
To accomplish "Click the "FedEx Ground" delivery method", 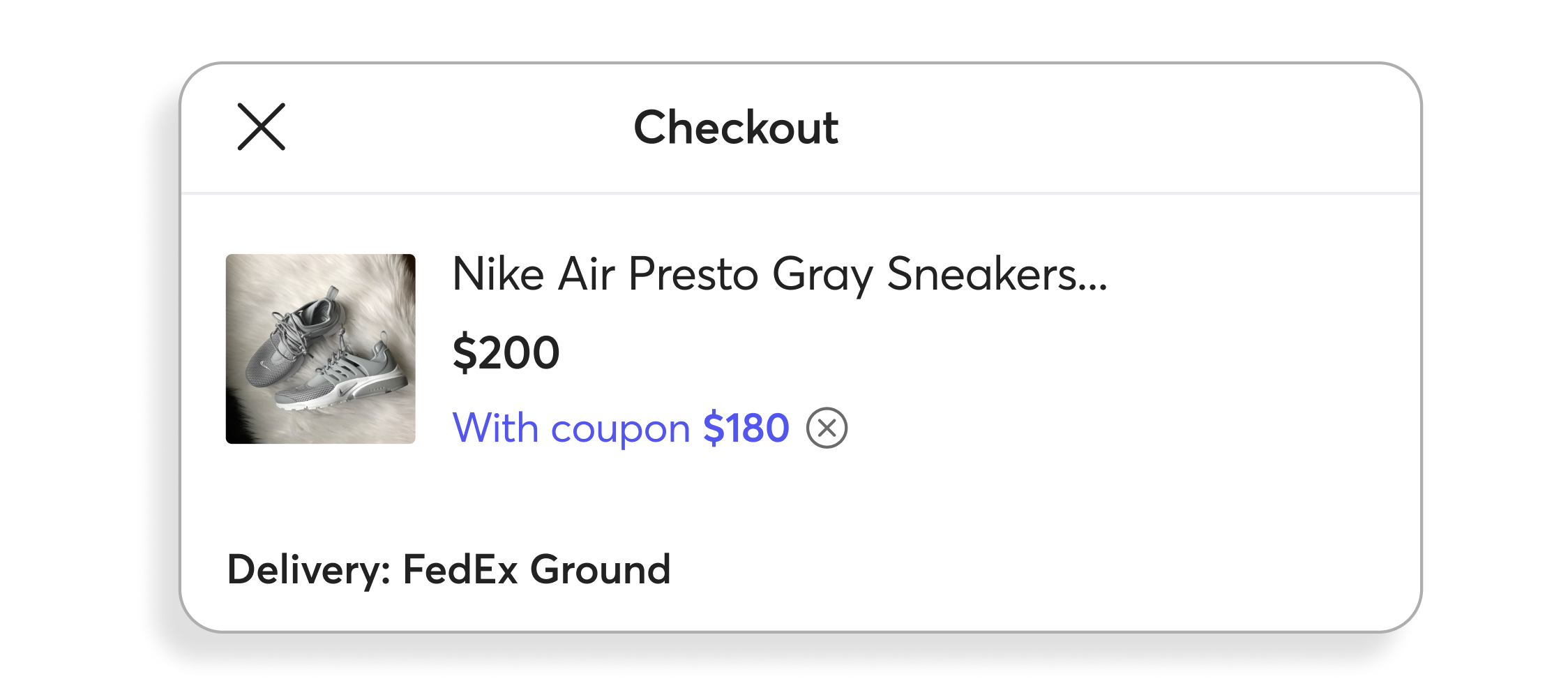I will pyautogui.click(x=536, y=569).
